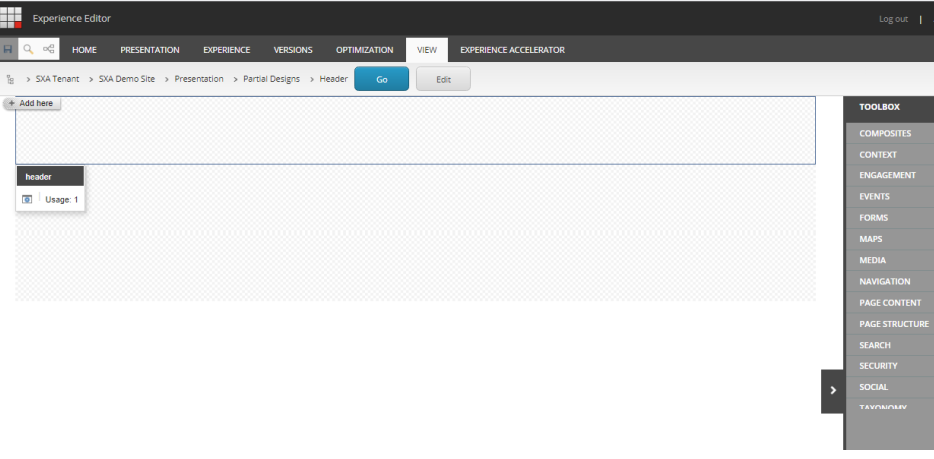Open the Experience Accelerator tab

[x=512, y=50]
